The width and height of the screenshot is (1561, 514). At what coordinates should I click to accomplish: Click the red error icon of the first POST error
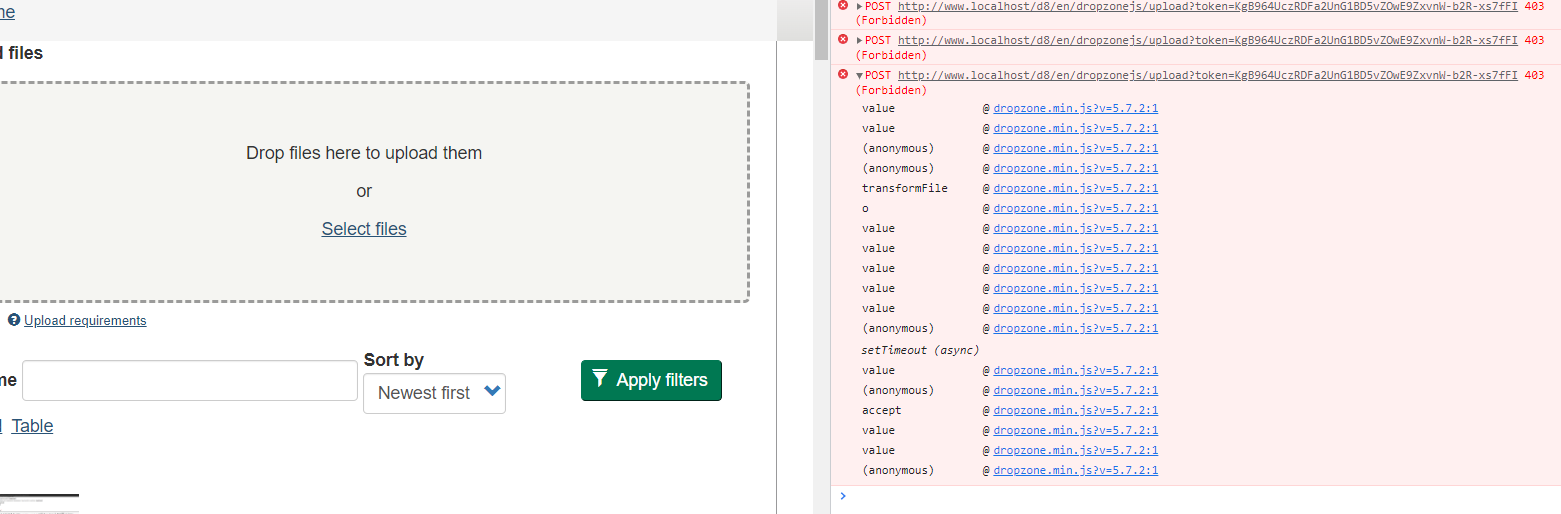tap(842, 6)
